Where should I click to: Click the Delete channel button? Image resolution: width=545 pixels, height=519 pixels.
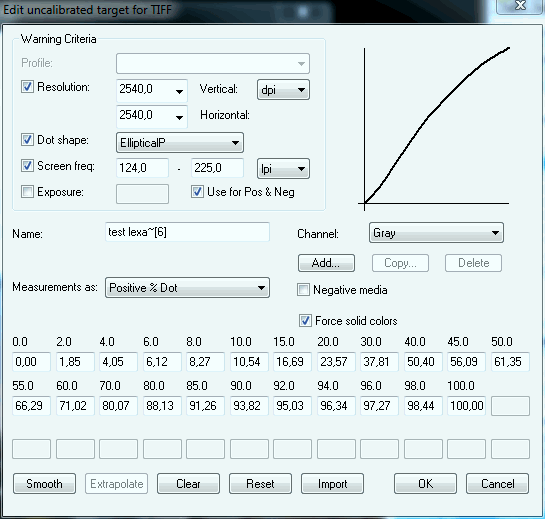click(473, 263)
